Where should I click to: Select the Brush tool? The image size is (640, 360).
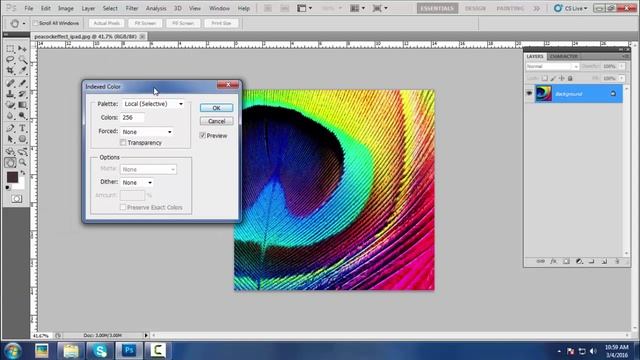[22, 83]
